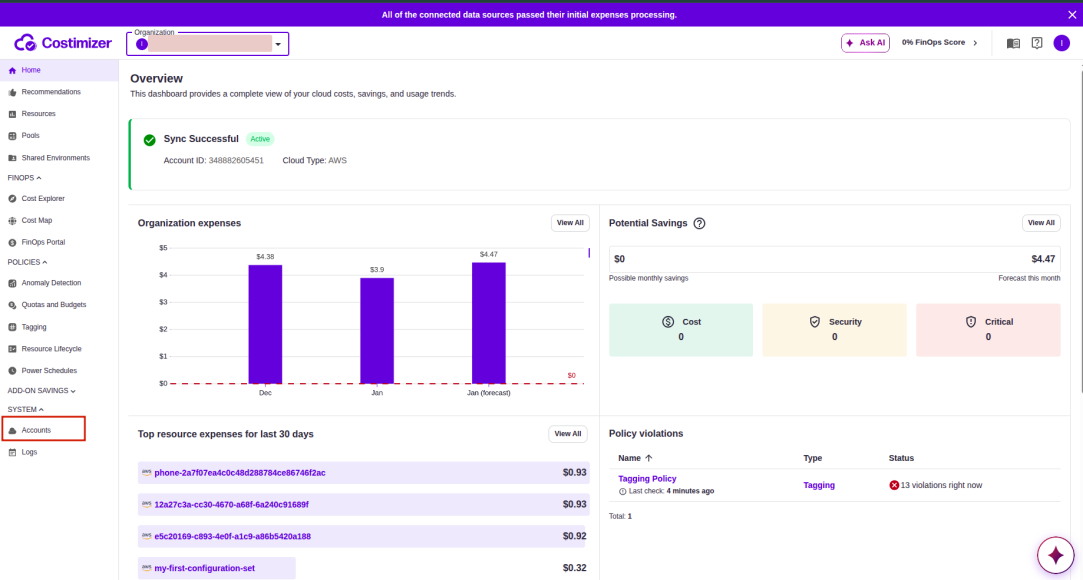This screenshot has height=580, width=1083.
Task: Click '13 violations right now' status
Action: [941, 485]
